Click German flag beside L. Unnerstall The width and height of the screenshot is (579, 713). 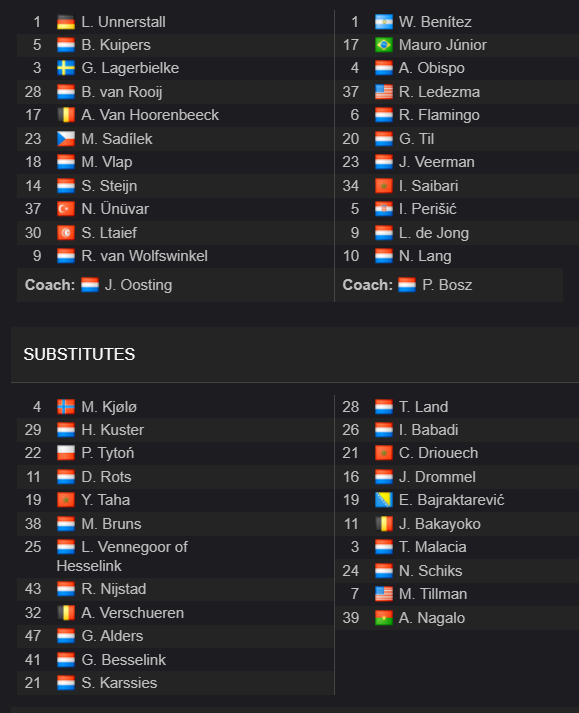66,22
